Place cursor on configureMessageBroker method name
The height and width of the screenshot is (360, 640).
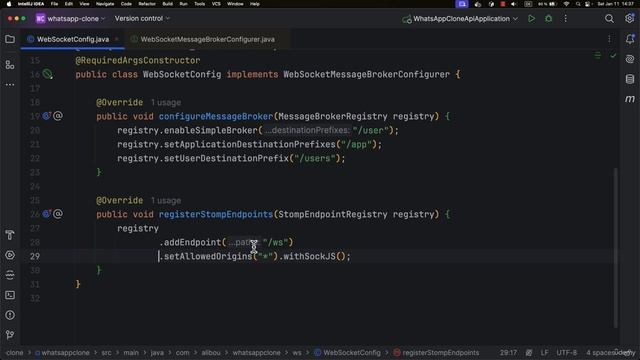(x=216, y=116)
